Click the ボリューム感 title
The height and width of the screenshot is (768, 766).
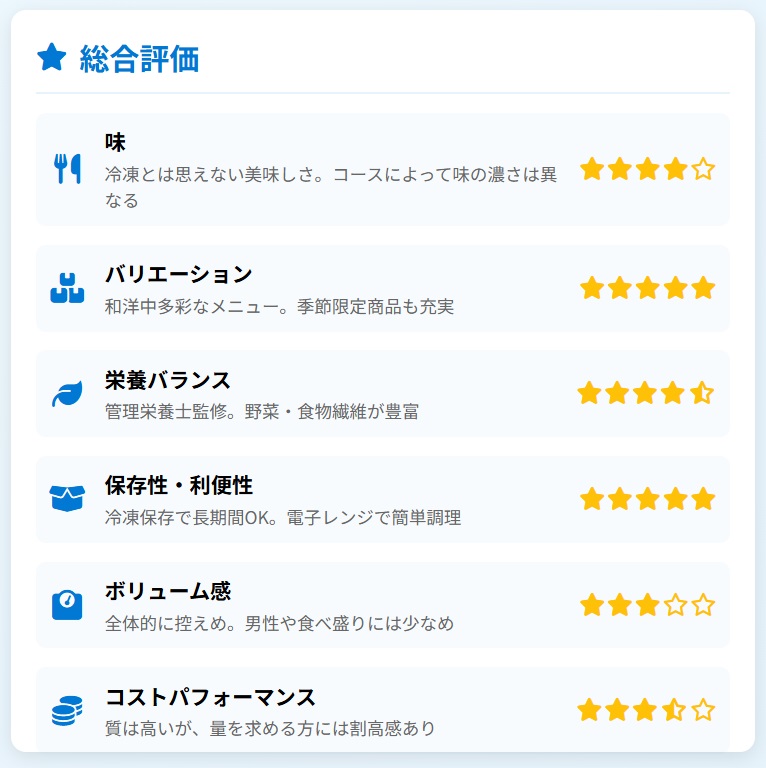click(x=168, y=591)
